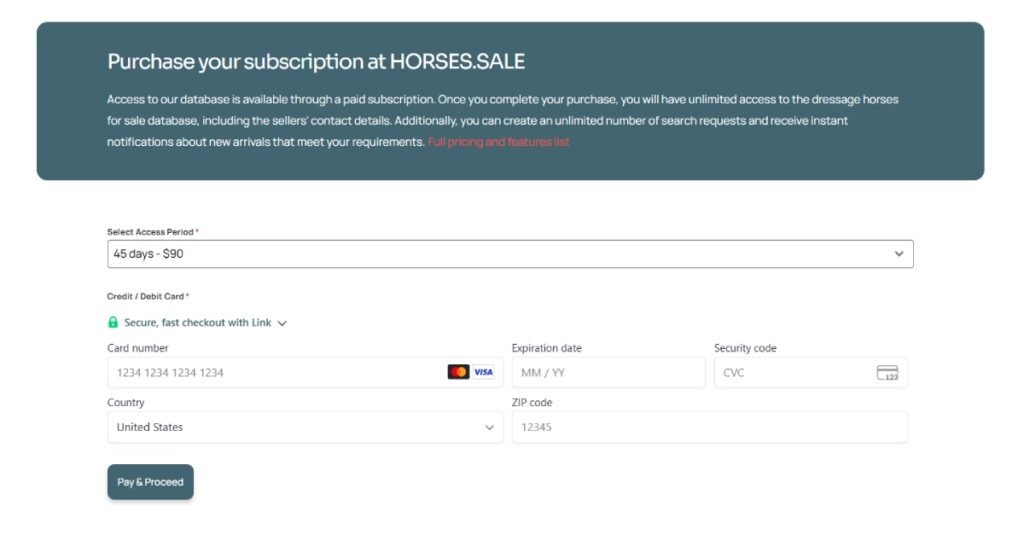The height and width of the screenshot is (535, 1024).
Task: Select the CVC security code field
Action: (x=795, y=373)
